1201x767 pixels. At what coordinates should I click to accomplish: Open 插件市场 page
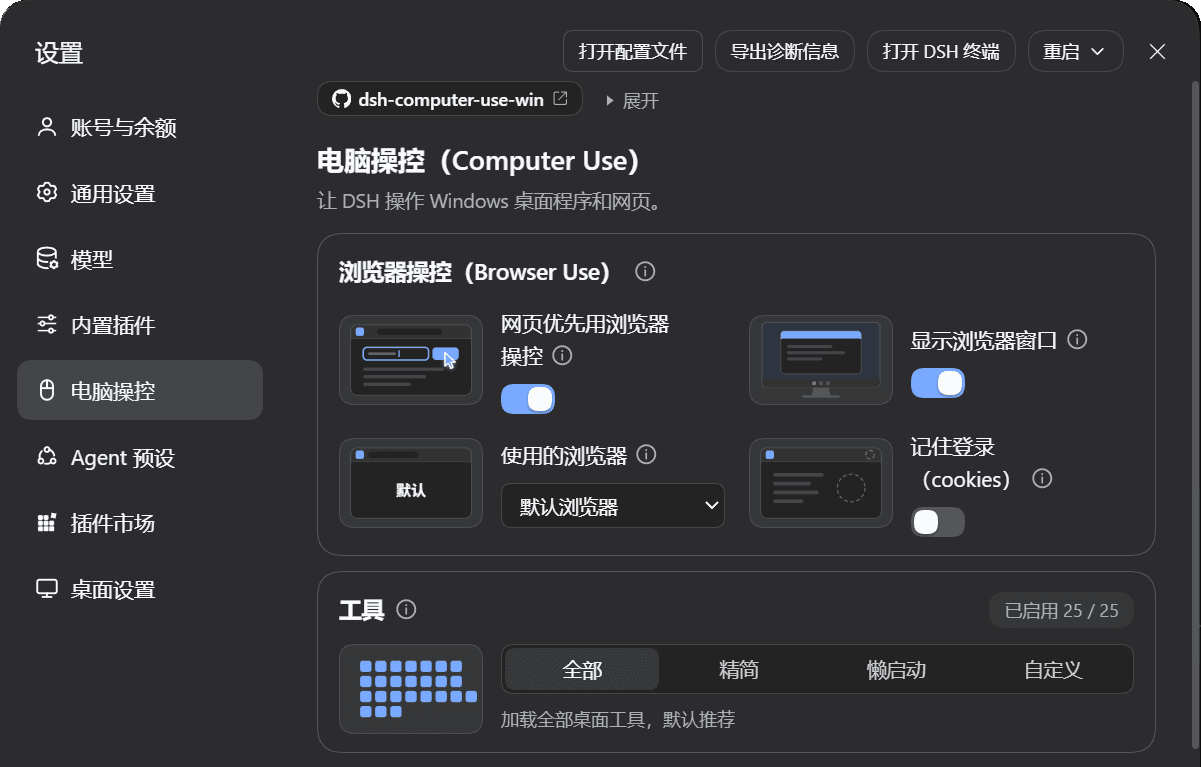(x=140, y=523)
